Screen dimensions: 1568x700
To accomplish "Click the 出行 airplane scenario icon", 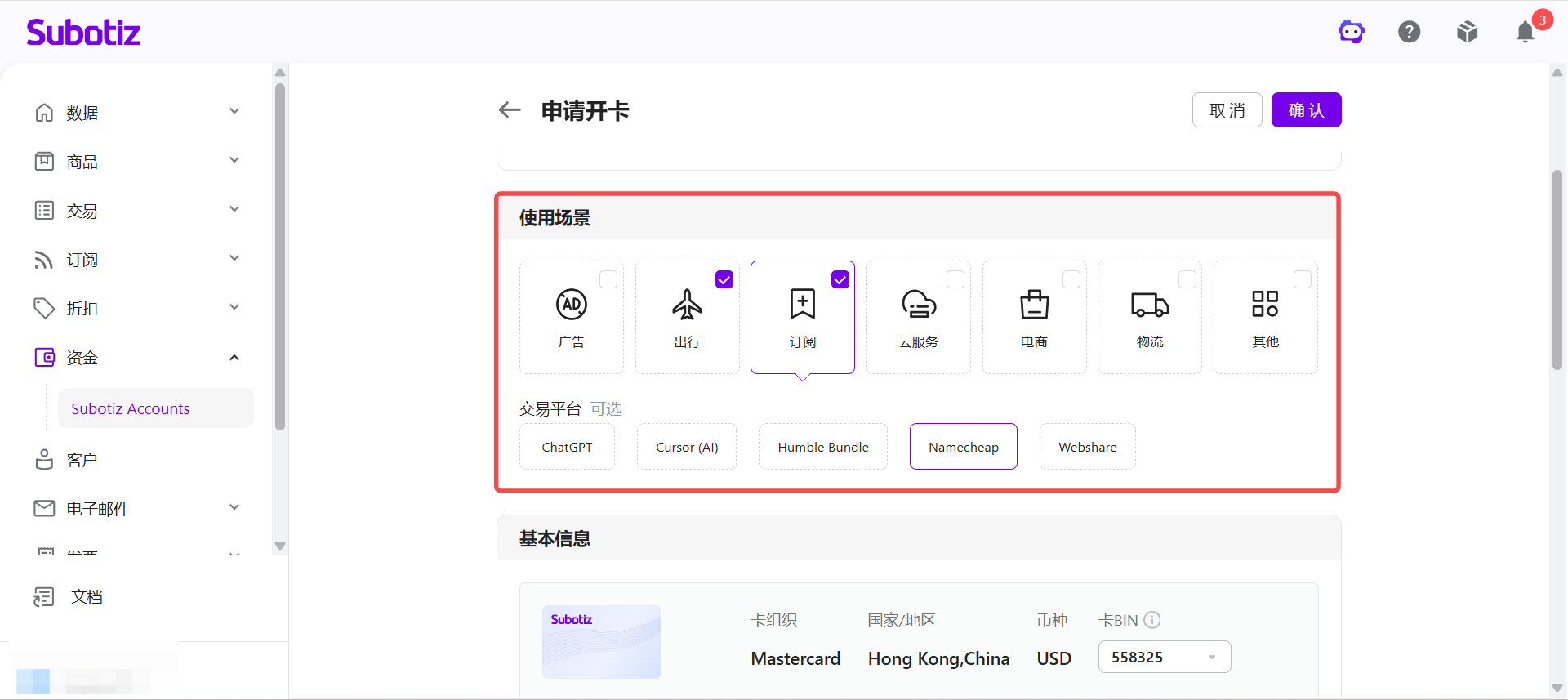I will pyautogui.click(x=687, y=304).
